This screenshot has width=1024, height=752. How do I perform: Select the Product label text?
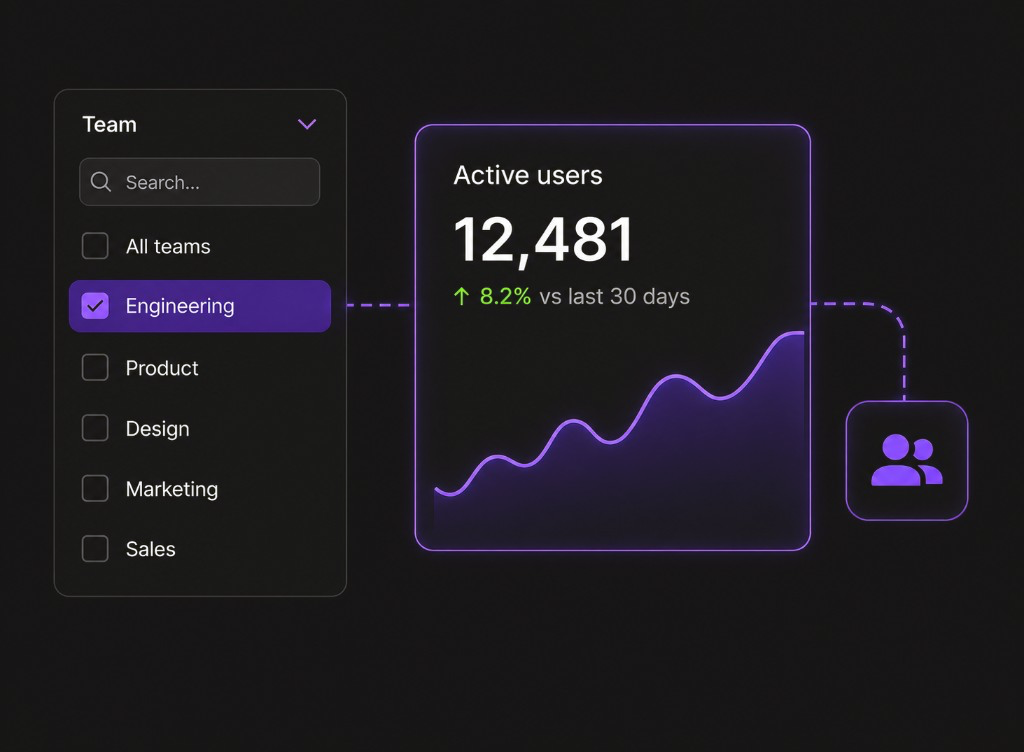click(x=162, y=368)
